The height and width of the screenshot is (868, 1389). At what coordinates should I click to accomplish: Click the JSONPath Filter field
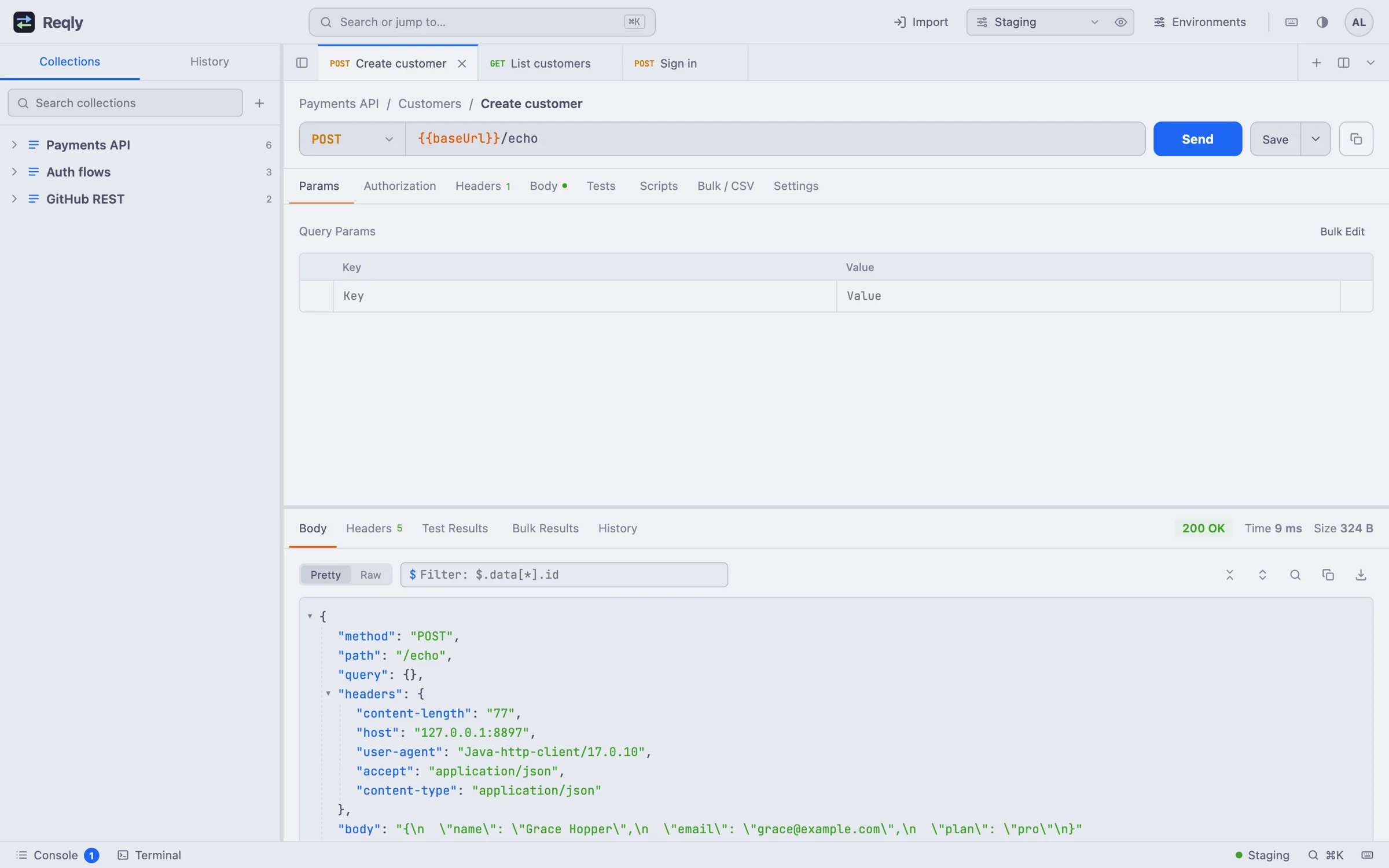pyautogui.click(x=564, y=575)
